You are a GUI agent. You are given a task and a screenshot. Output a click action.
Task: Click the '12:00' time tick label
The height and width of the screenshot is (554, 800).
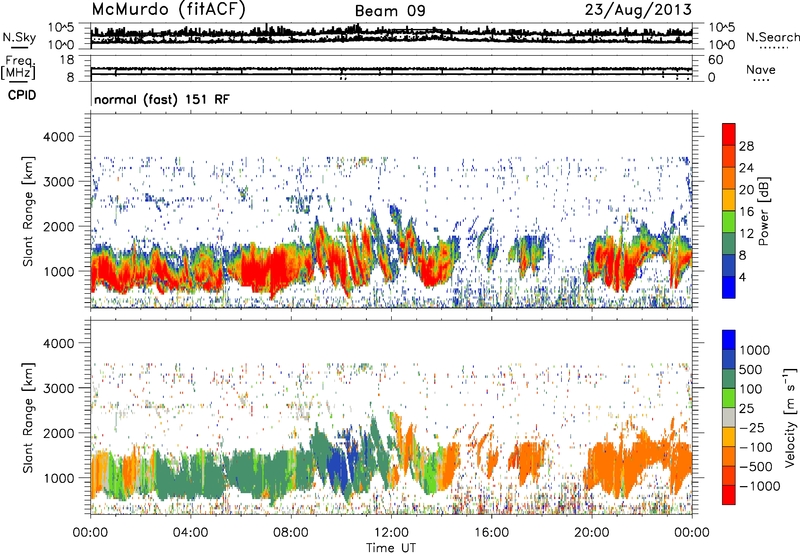[x=391, y=533]
